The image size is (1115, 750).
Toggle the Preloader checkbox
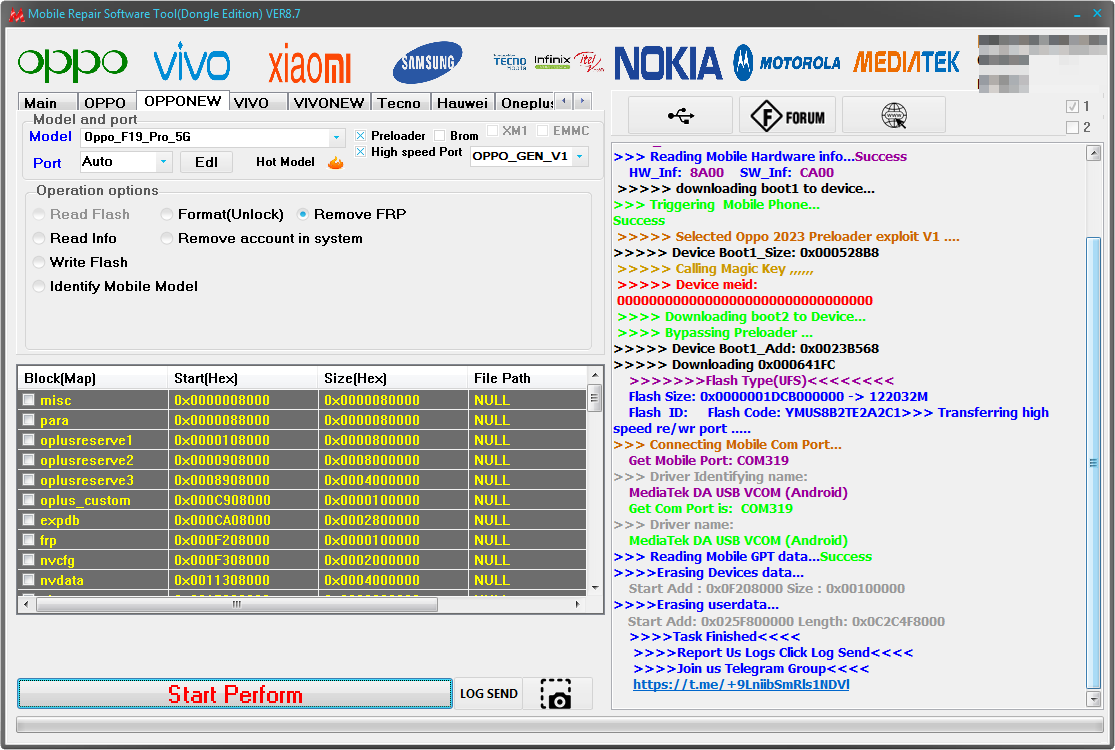pyautogui.click(x=361, y=135)
